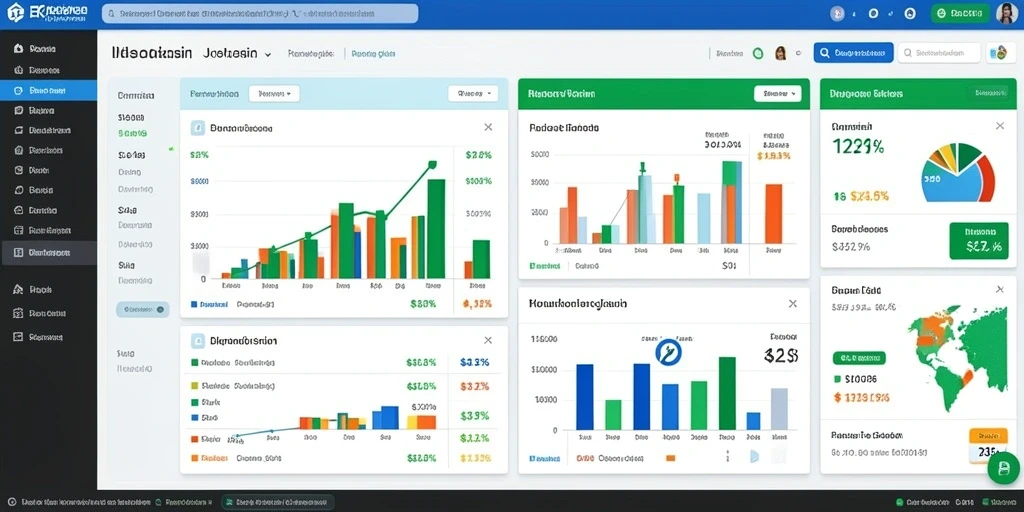Viewport: 1024px width, 512px height.
Task: Click the blue search button in page header
Action: (x=853, y=53)
